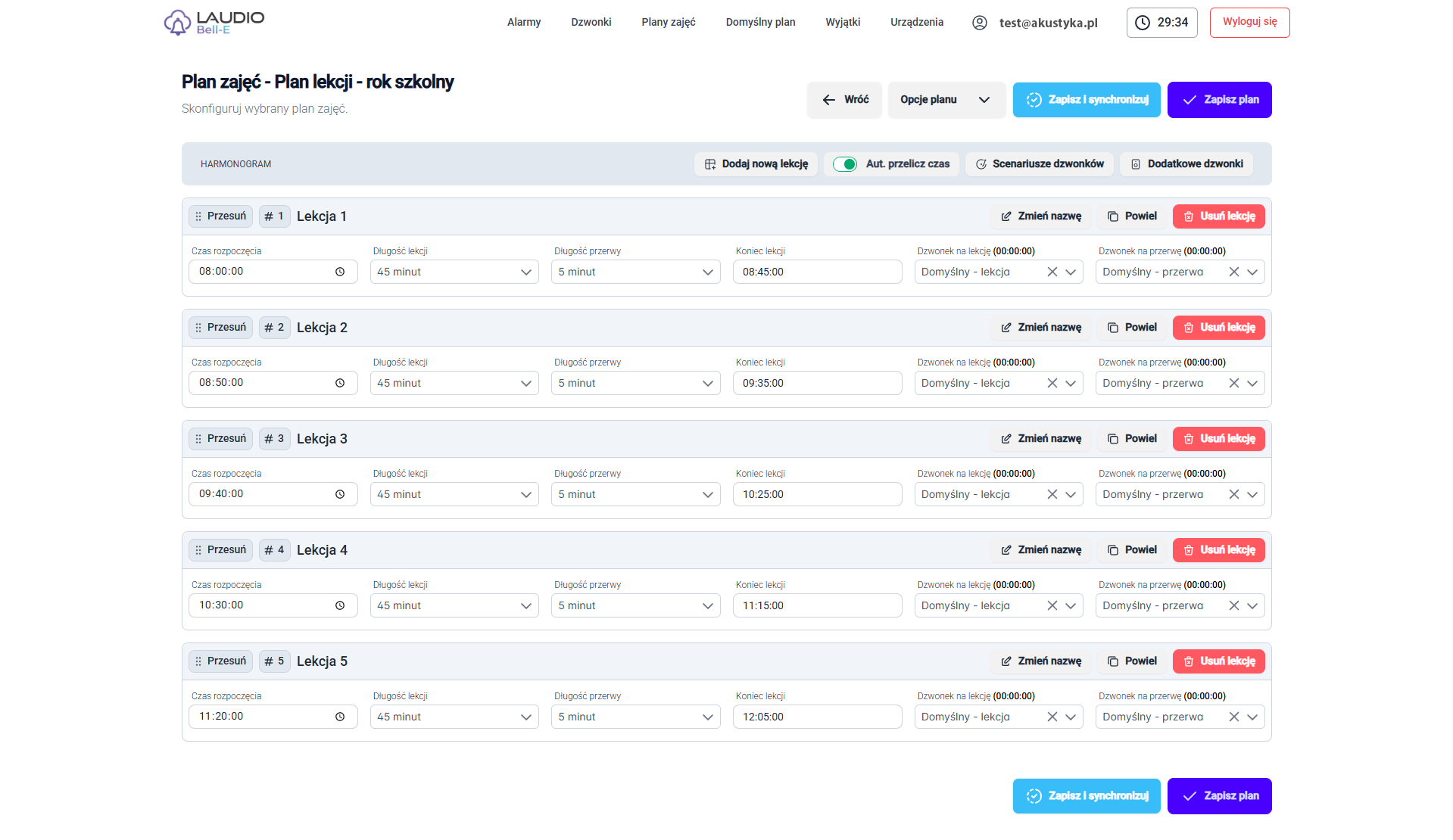This screenshot has width=1453, height=840.
Task: Click Wyloguj się to log out
Action: [x=1249, y=23]
